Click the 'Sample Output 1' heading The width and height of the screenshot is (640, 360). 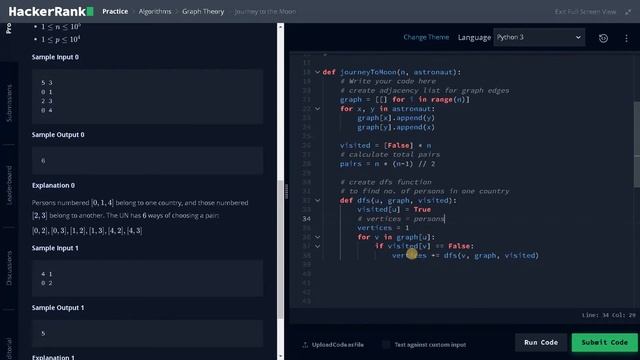tap(58, 308)
